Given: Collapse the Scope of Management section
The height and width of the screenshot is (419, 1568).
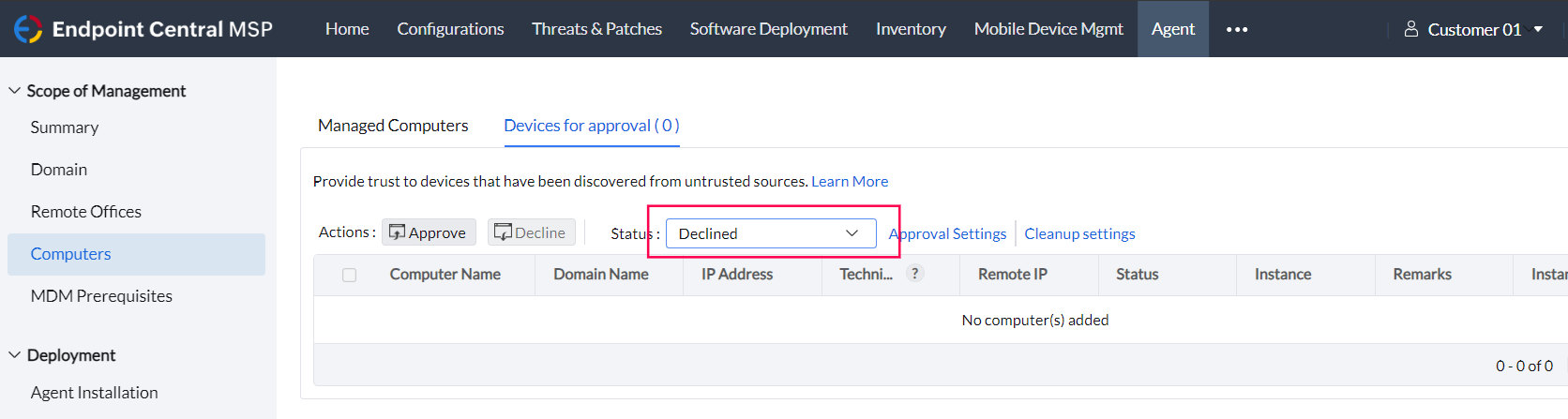Looking at the screenshot, I should tap(15, 91).
